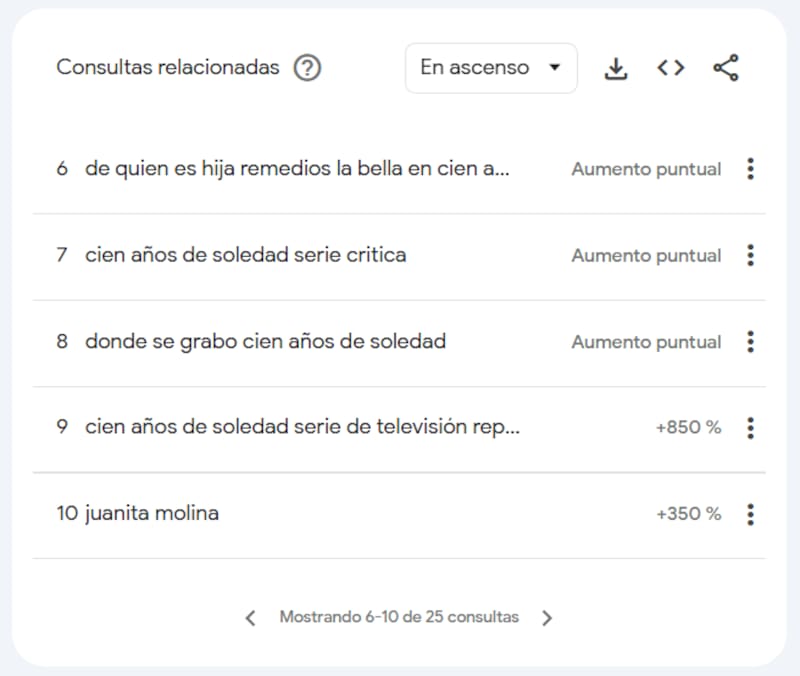Open the embed code icon
Screen dimensions: 800x676
click(670, 68)
